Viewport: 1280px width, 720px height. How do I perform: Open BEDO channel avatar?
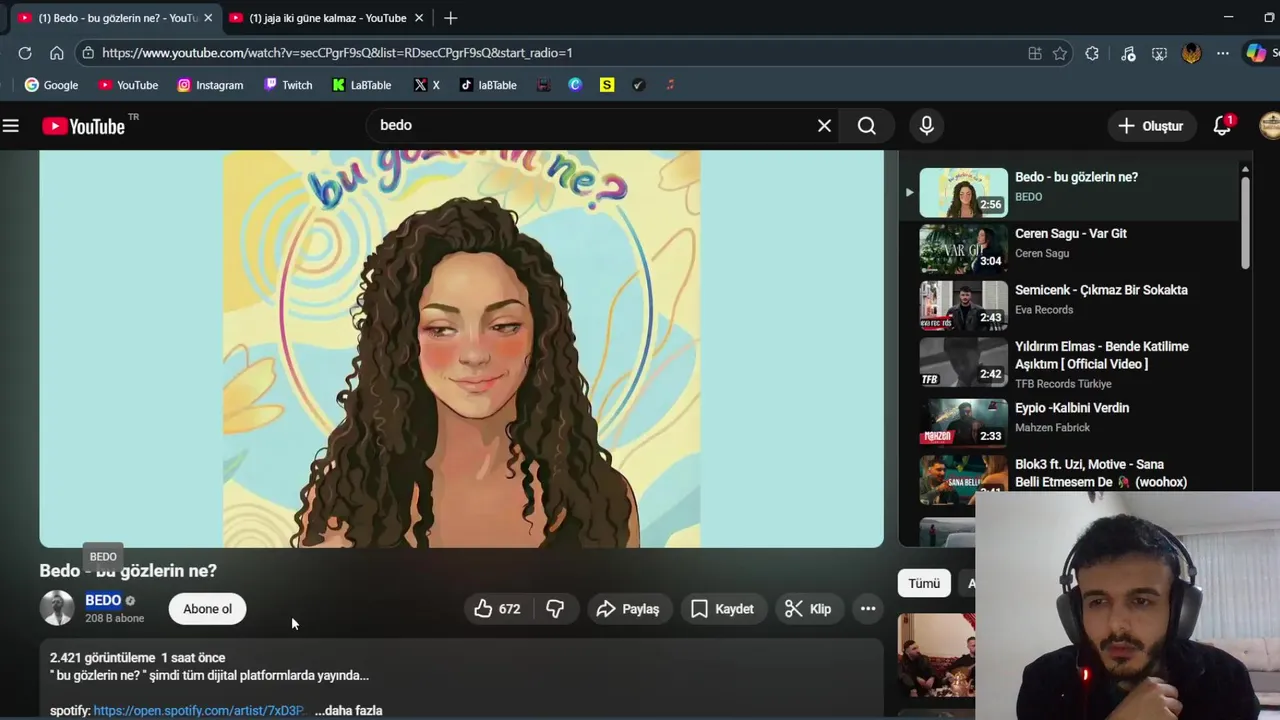tap(57, 608)
